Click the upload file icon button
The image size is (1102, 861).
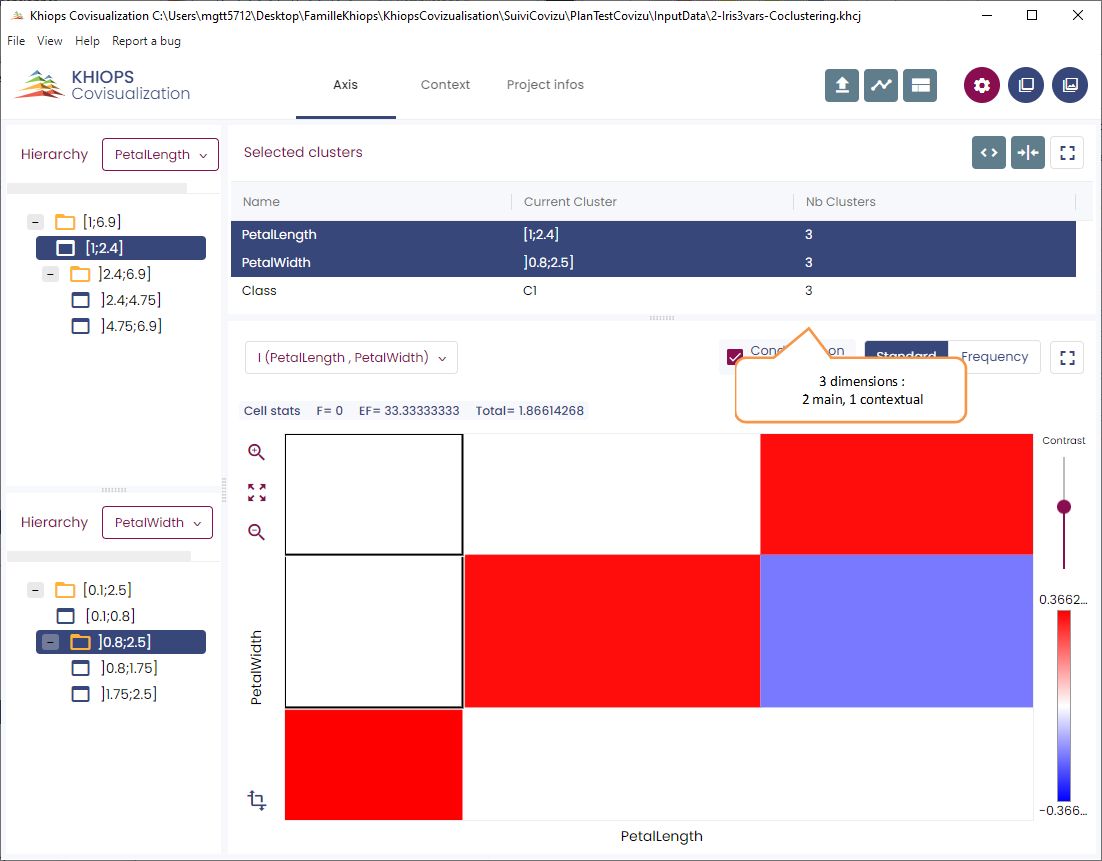[842, 86]
